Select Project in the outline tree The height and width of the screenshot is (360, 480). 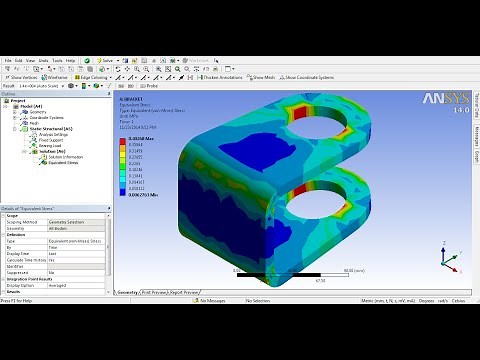[x=18, y=101]
